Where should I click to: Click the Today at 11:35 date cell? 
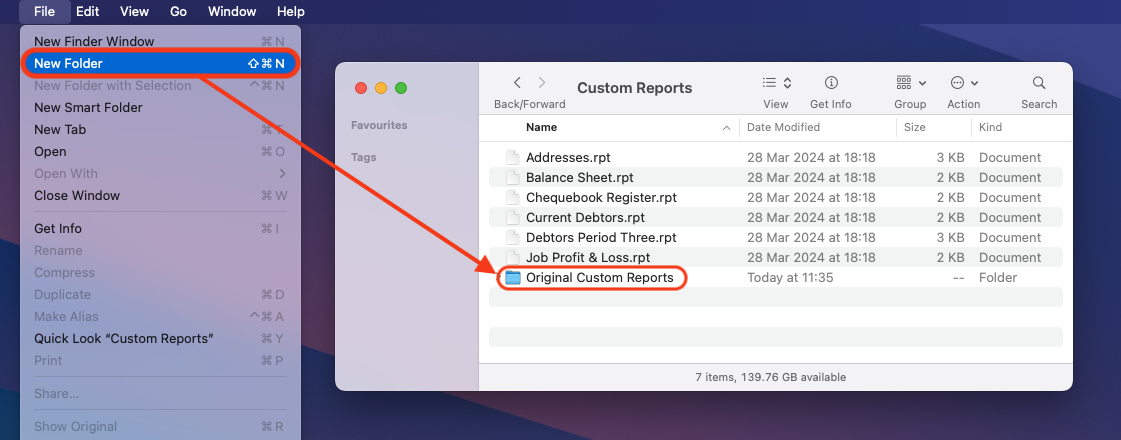pyautogui.click(x=790, y=278)
